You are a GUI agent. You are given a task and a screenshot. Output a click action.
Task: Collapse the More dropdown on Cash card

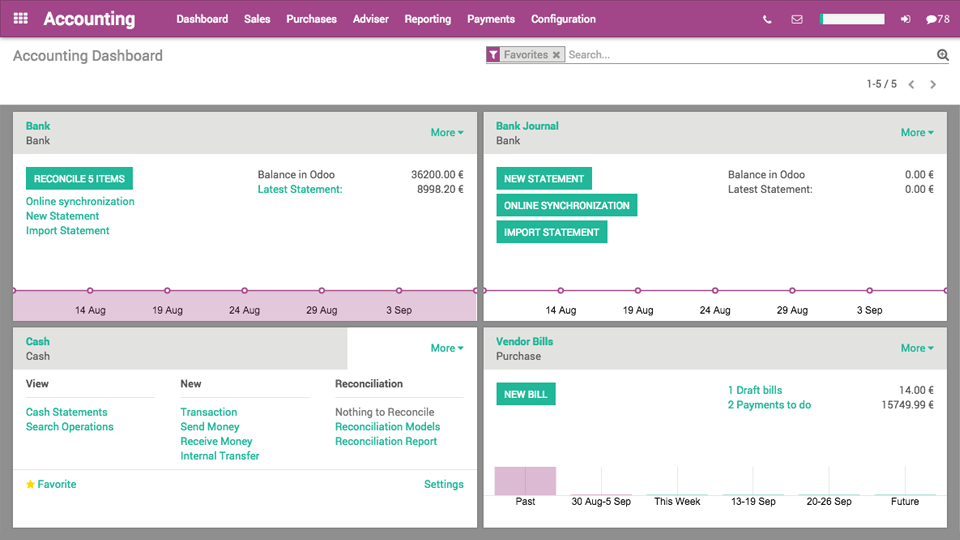[x=446, y=348]
